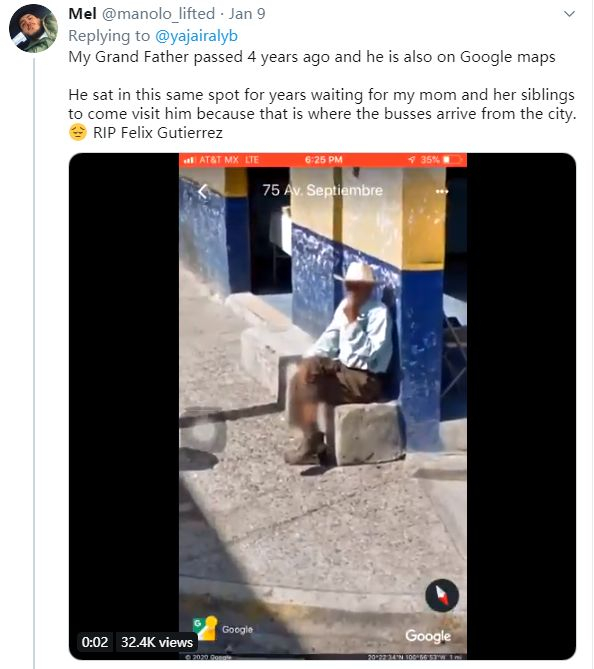This screenshot has width=594, height=669.
Task: Click the 6:25 PM clock in status bar
Action: click(x=324, y=160)
